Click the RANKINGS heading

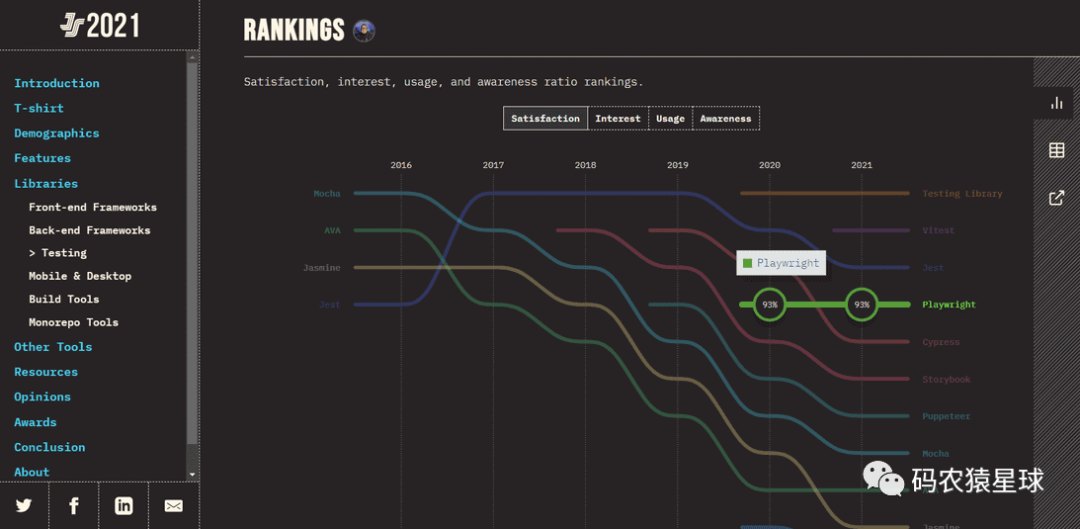(294, 30)
